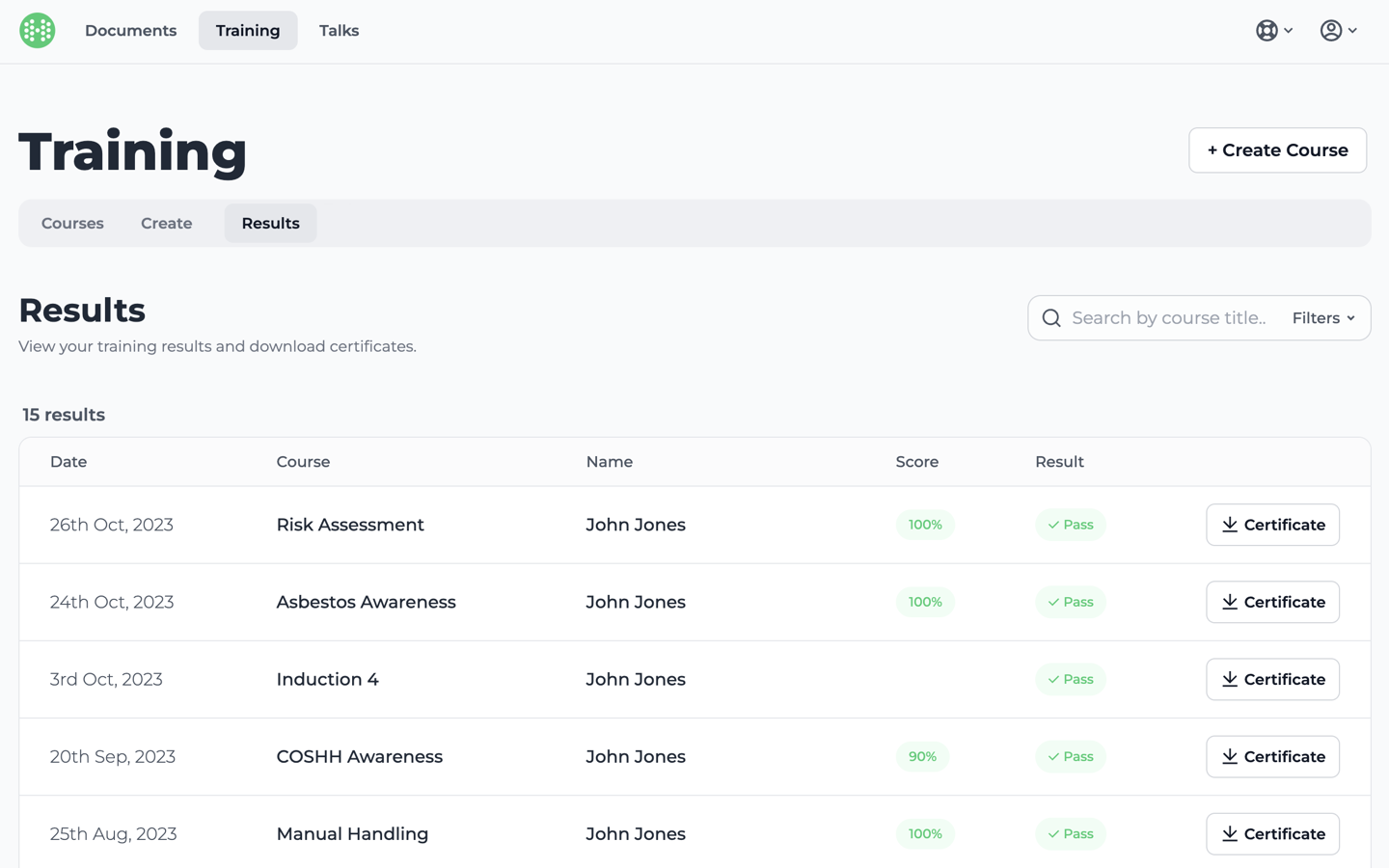Open the help lifebuoy menu
1389x868 pixels.
pos(1266,31)
